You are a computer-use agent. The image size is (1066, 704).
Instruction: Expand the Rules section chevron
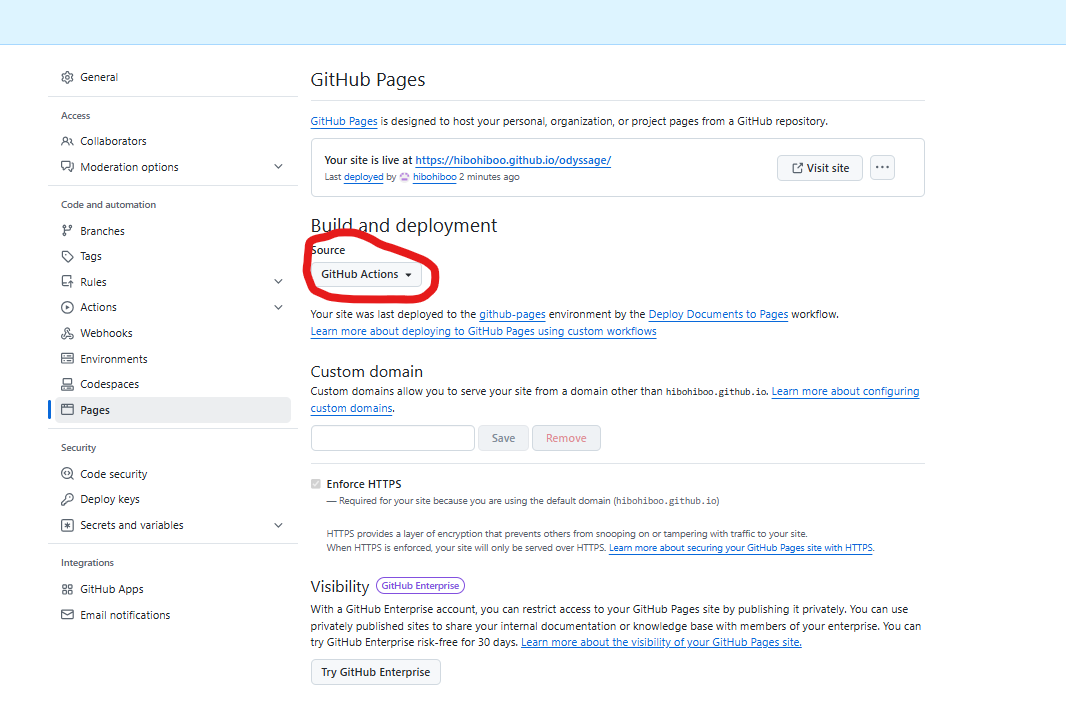[278, 281]
